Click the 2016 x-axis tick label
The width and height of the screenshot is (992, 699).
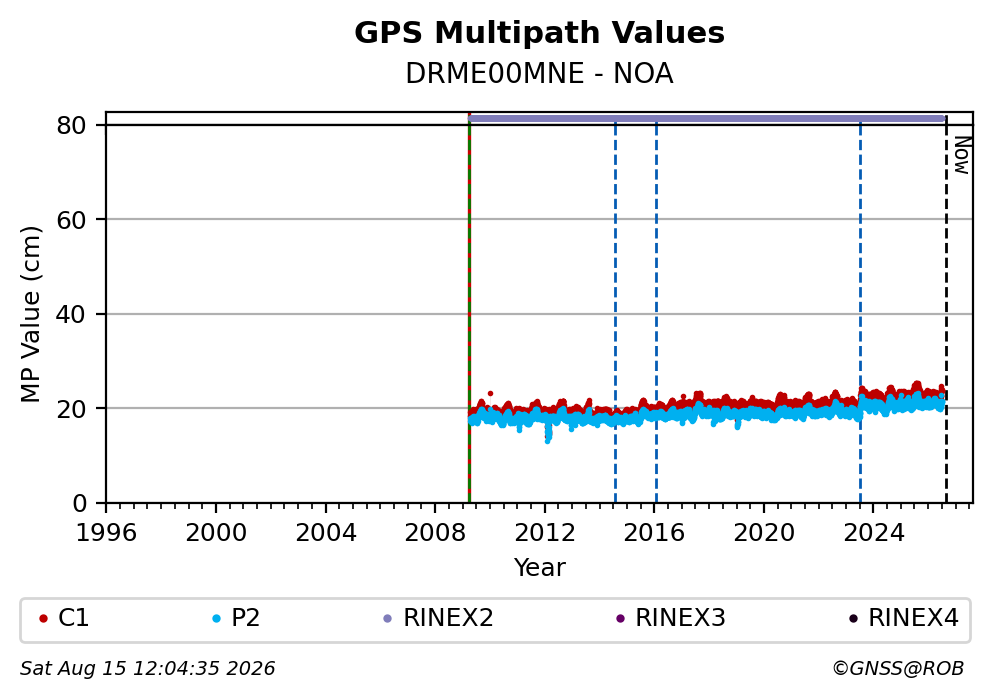654,533
